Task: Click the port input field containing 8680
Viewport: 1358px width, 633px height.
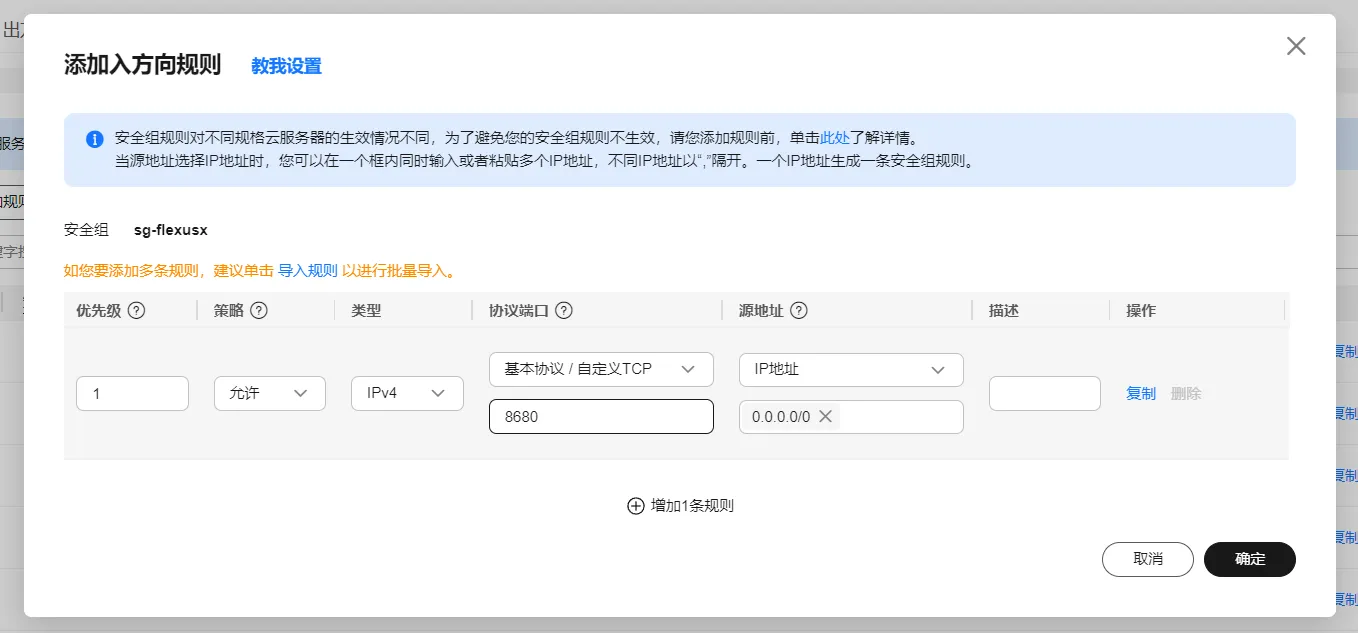Action: click(x=601, y=417)
